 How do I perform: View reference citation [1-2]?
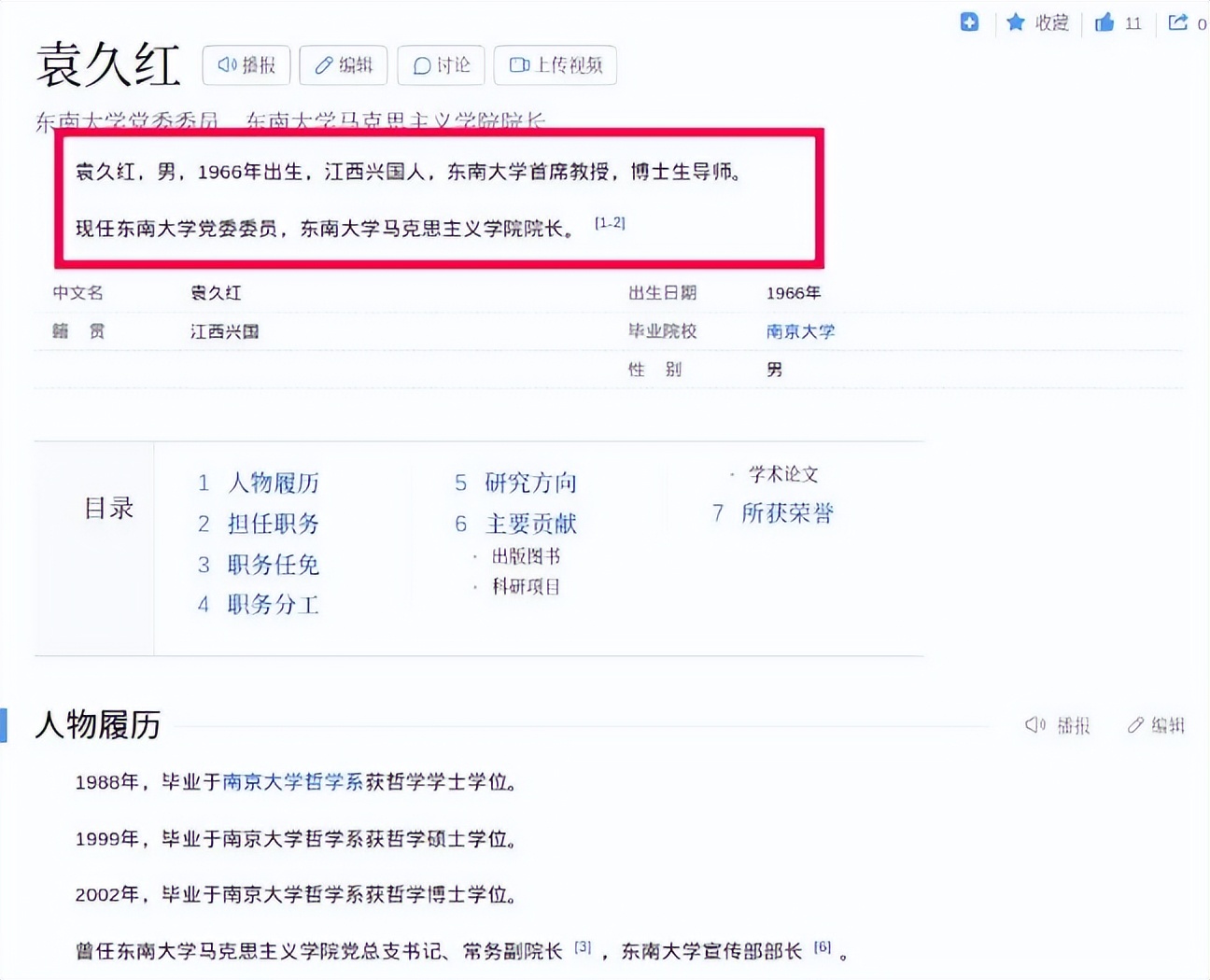click(x=610, y=223)
